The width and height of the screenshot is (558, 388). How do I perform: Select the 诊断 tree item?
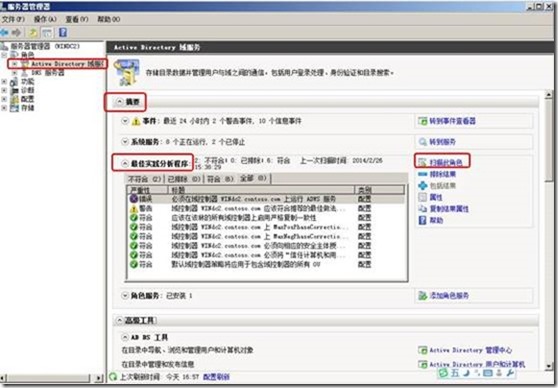point(27,90)
